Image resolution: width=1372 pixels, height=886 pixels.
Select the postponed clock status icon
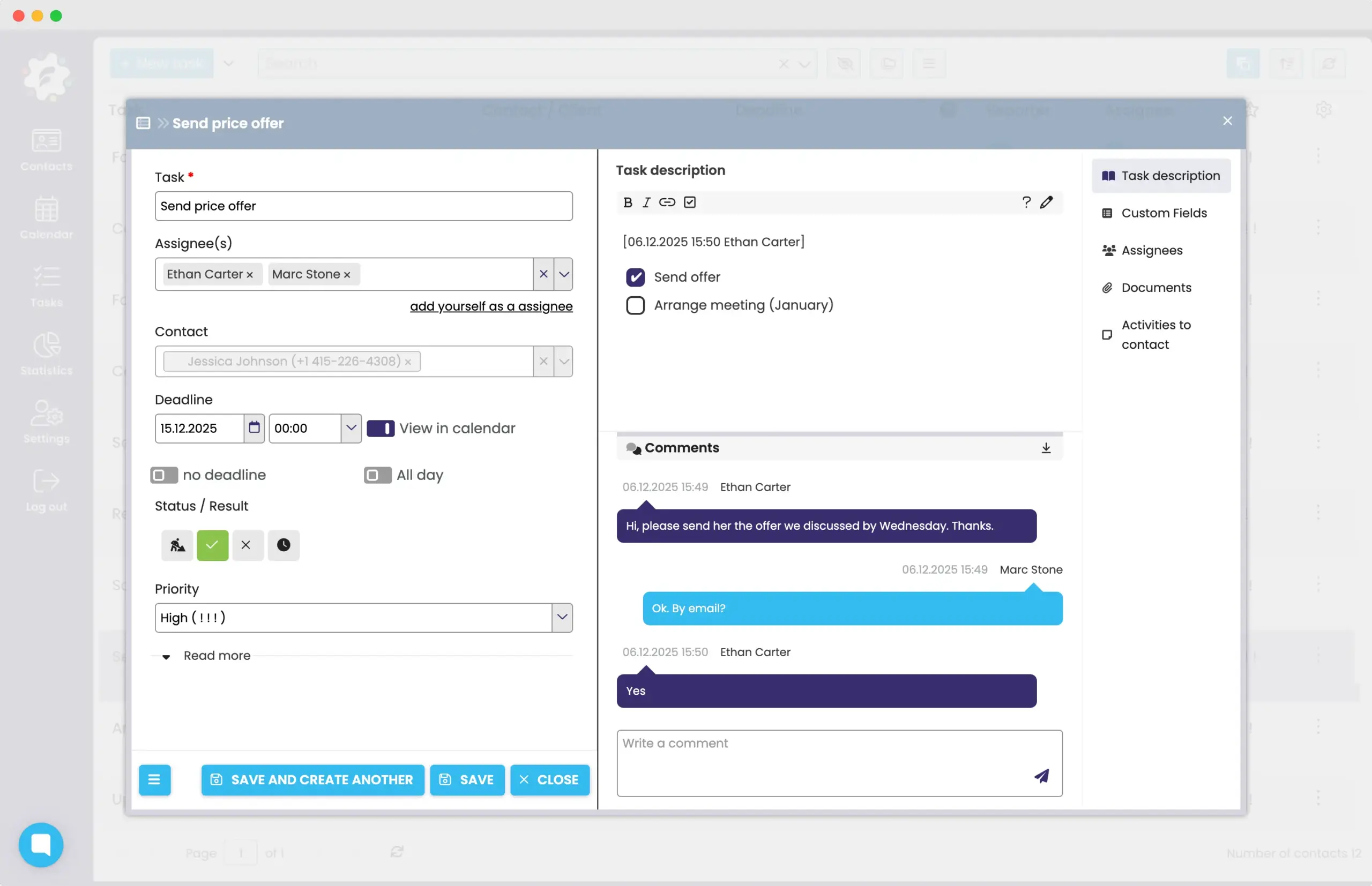point(283,545)
